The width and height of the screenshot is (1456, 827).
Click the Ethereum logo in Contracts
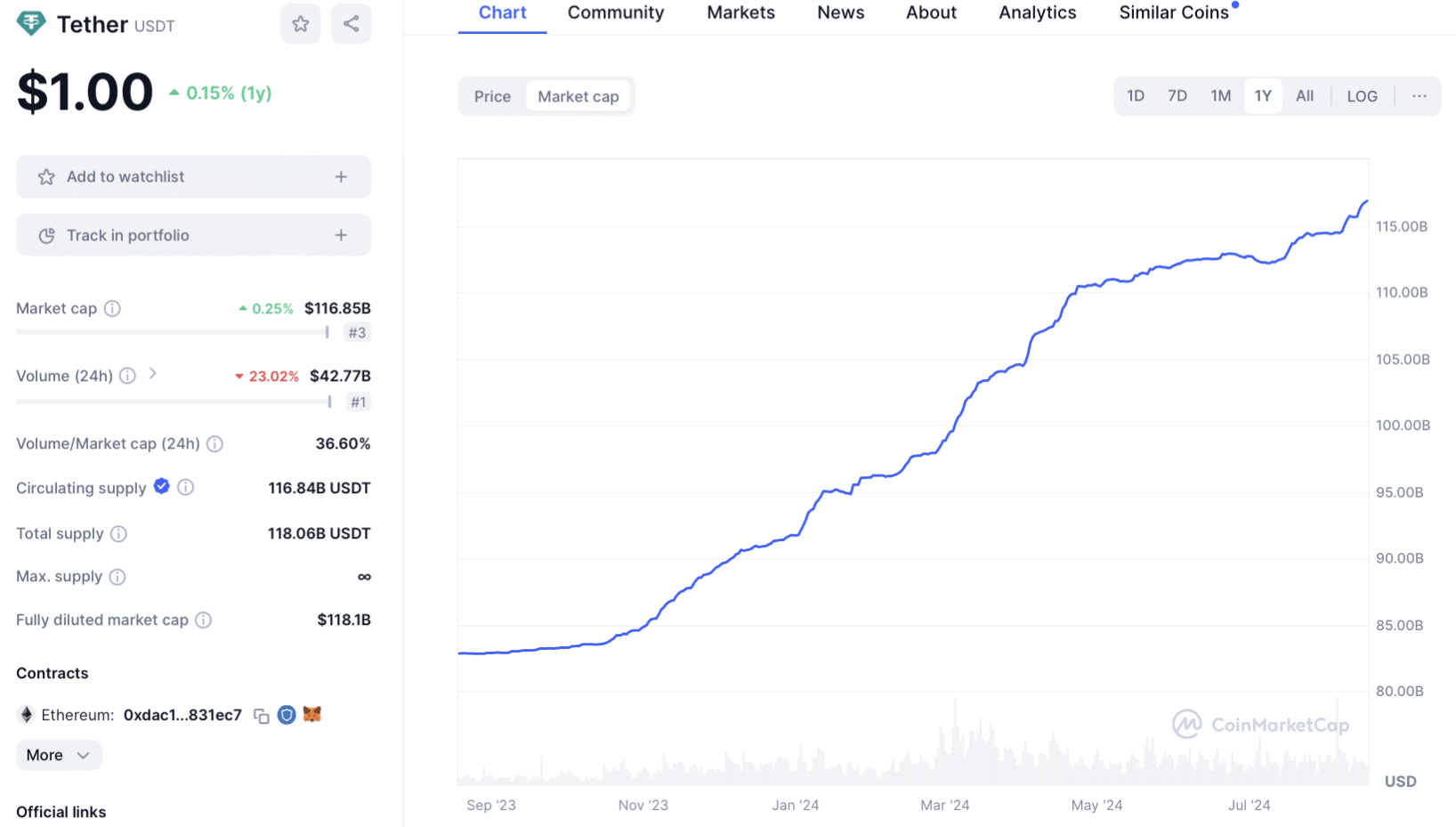pos(27,715)
